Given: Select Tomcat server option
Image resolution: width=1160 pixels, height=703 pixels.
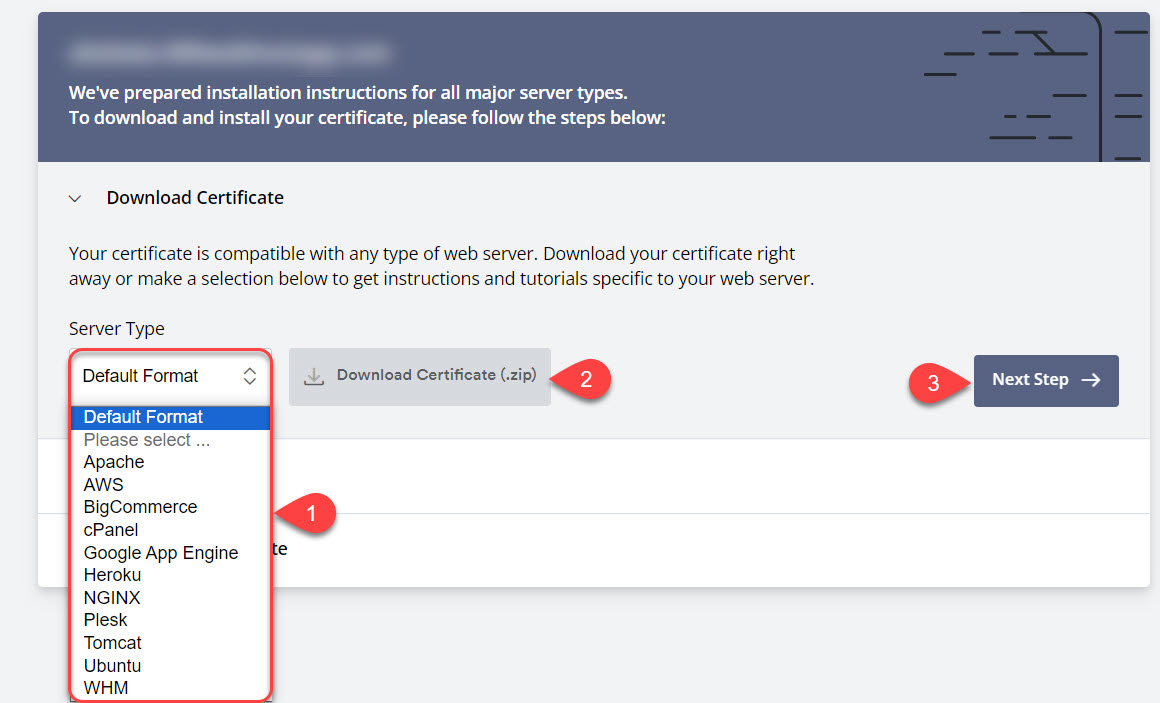Looking at the screenshot, I should pyautogui.click(x=113, y=643).
